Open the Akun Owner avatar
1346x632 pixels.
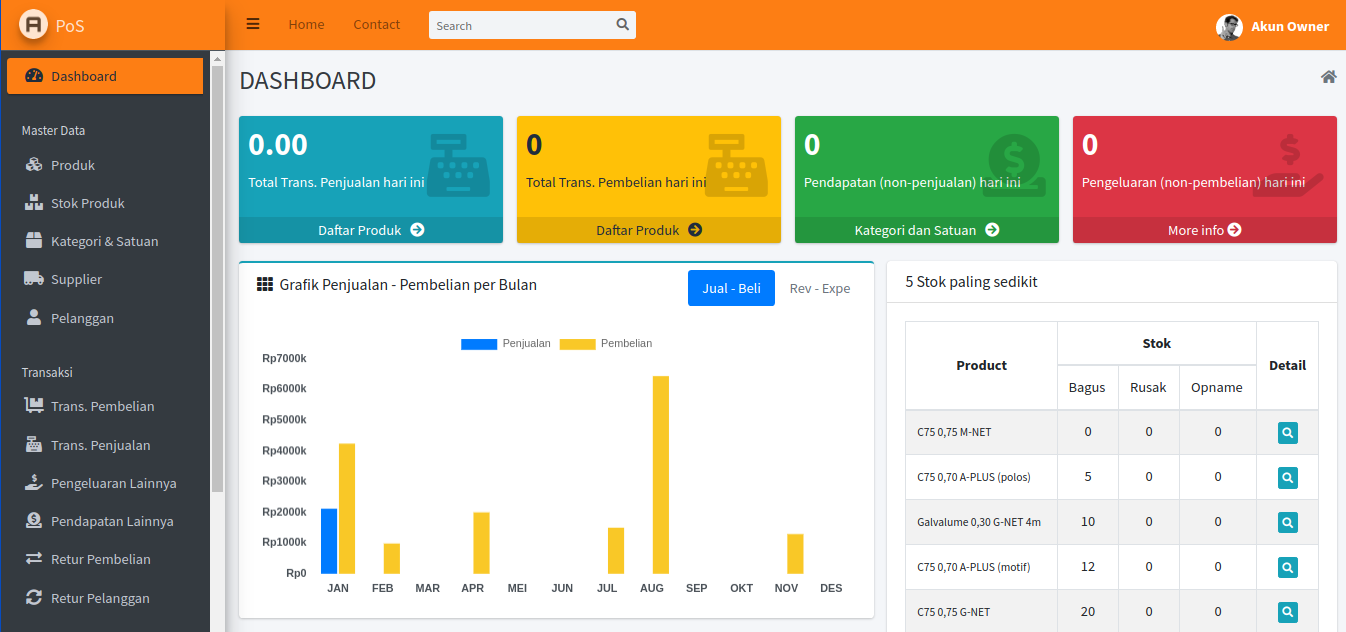pos(1229,27)
